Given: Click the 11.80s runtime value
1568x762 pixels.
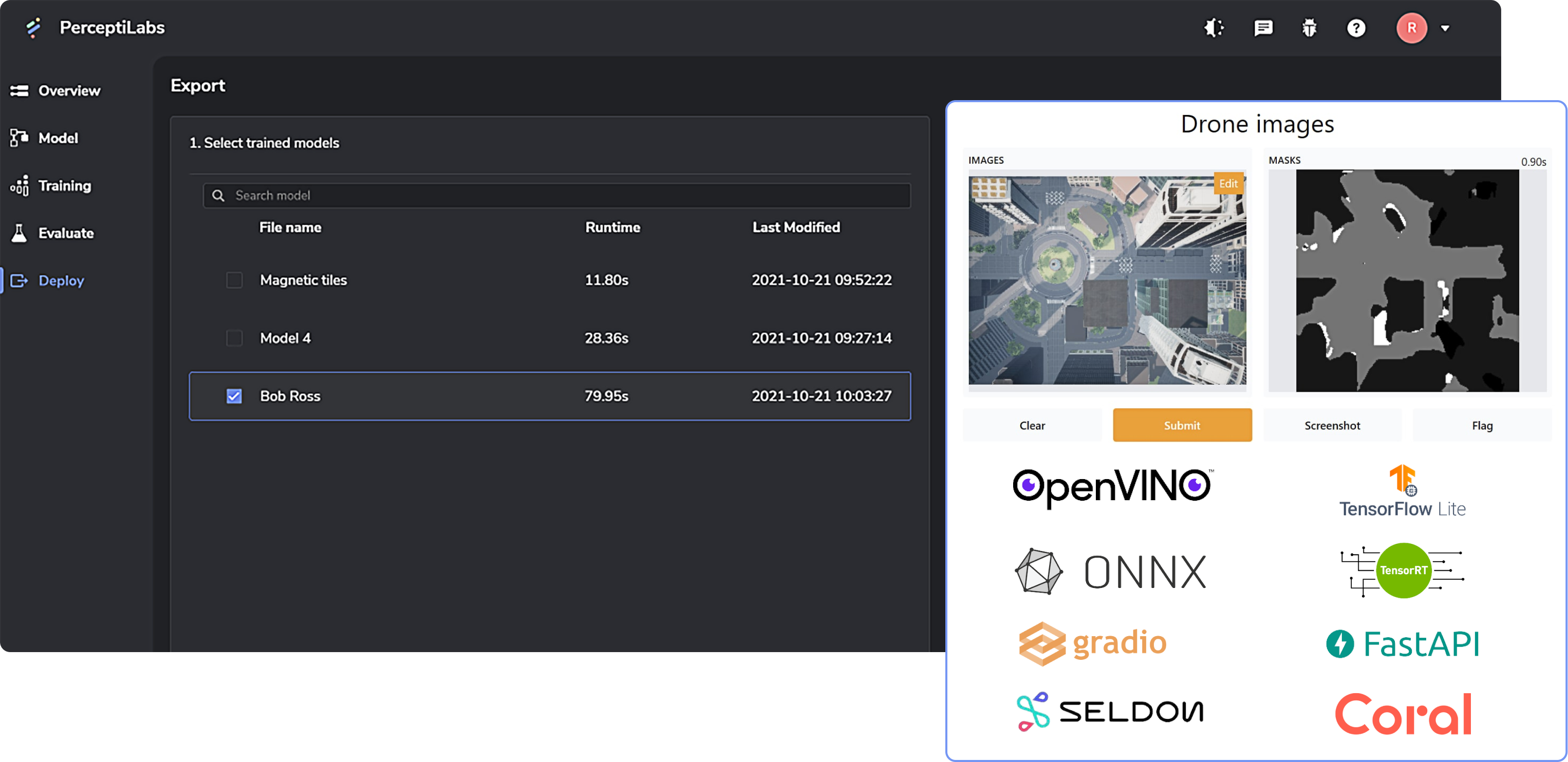Looking at the screenshot, I should (x=606, y=280).
